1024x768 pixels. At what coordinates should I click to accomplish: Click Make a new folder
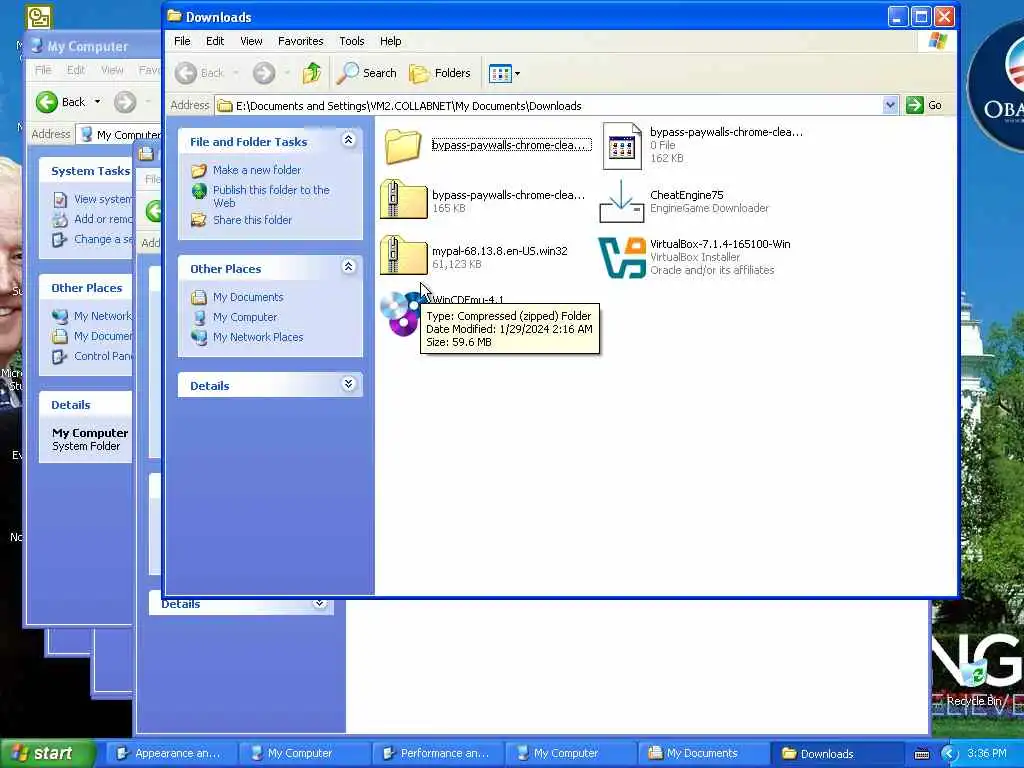tap(257, 170)
